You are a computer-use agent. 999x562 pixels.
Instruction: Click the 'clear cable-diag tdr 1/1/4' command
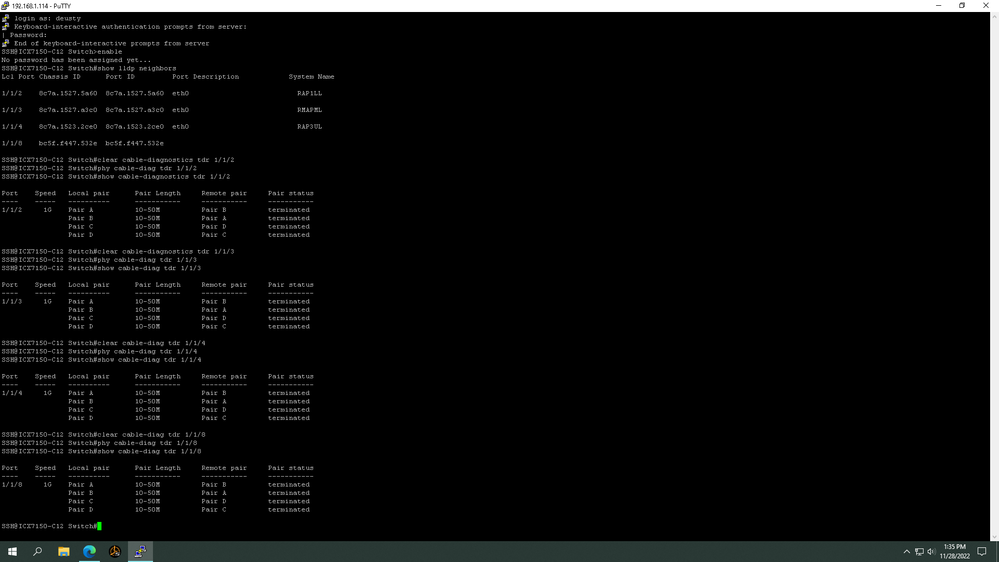pos(153,343)
